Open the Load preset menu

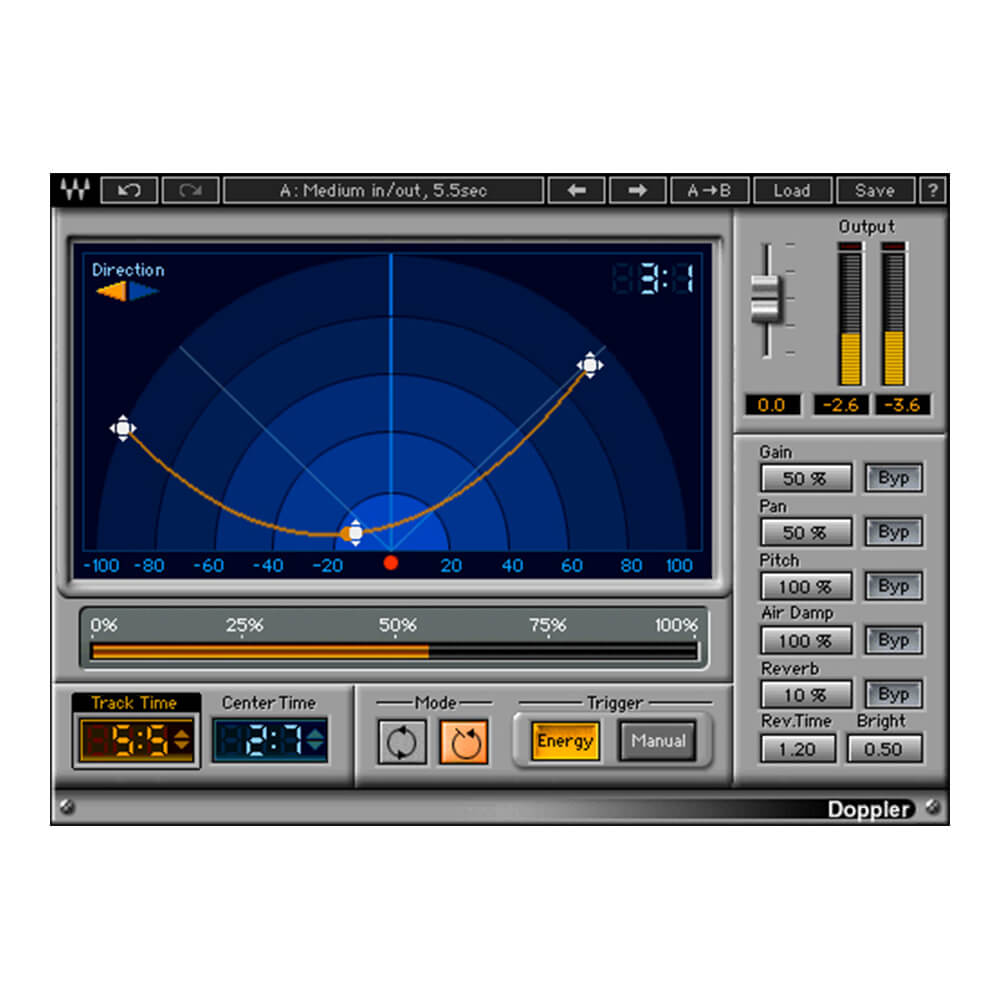pyautogui.click(x=792, y=191)
